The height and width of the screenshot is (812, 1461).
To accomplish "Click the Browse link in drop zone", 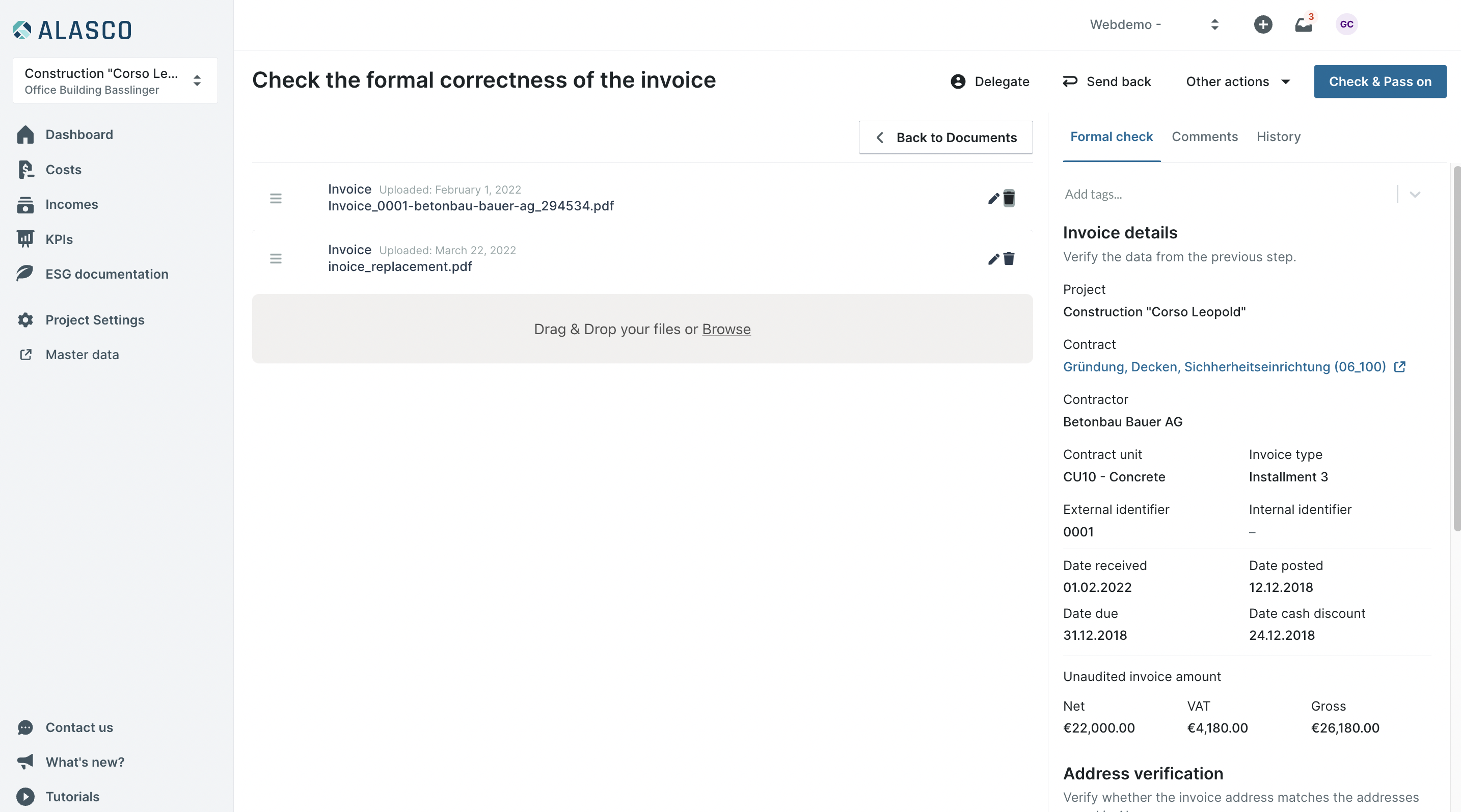I will tap(725, 329).
